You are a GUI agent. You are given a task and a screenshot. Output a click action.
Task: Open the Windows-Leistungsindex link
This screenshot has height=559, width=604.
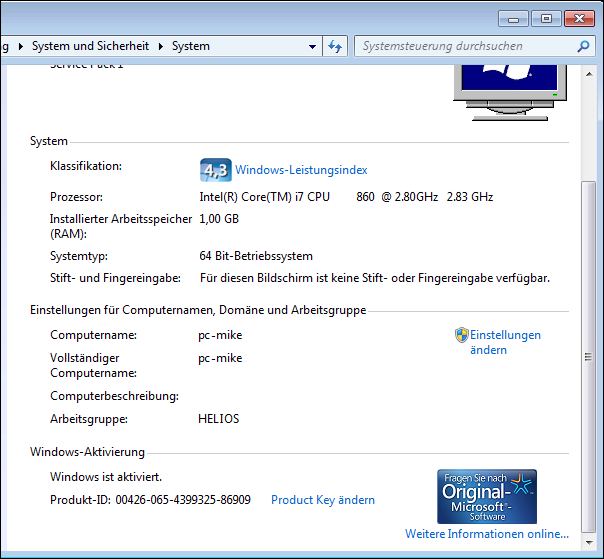pos(301,170)
